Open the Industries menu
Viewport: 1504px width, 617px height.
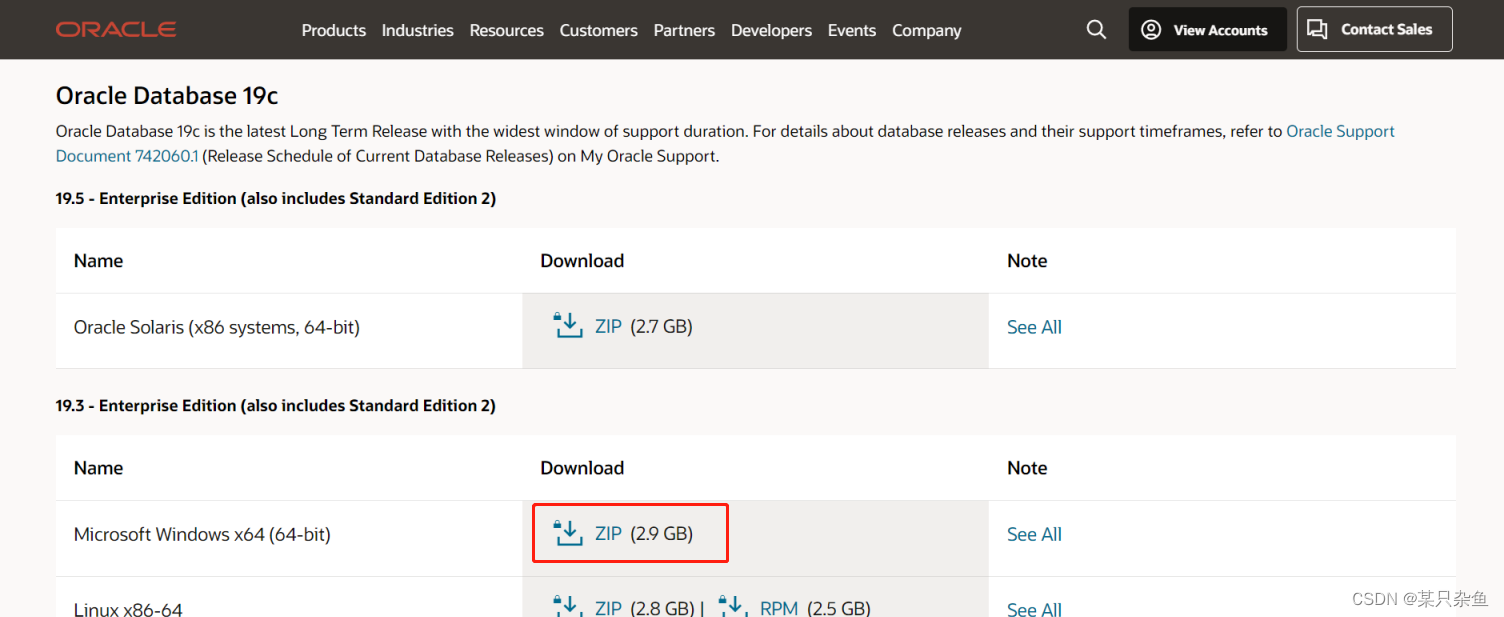[x=418, y=30]
